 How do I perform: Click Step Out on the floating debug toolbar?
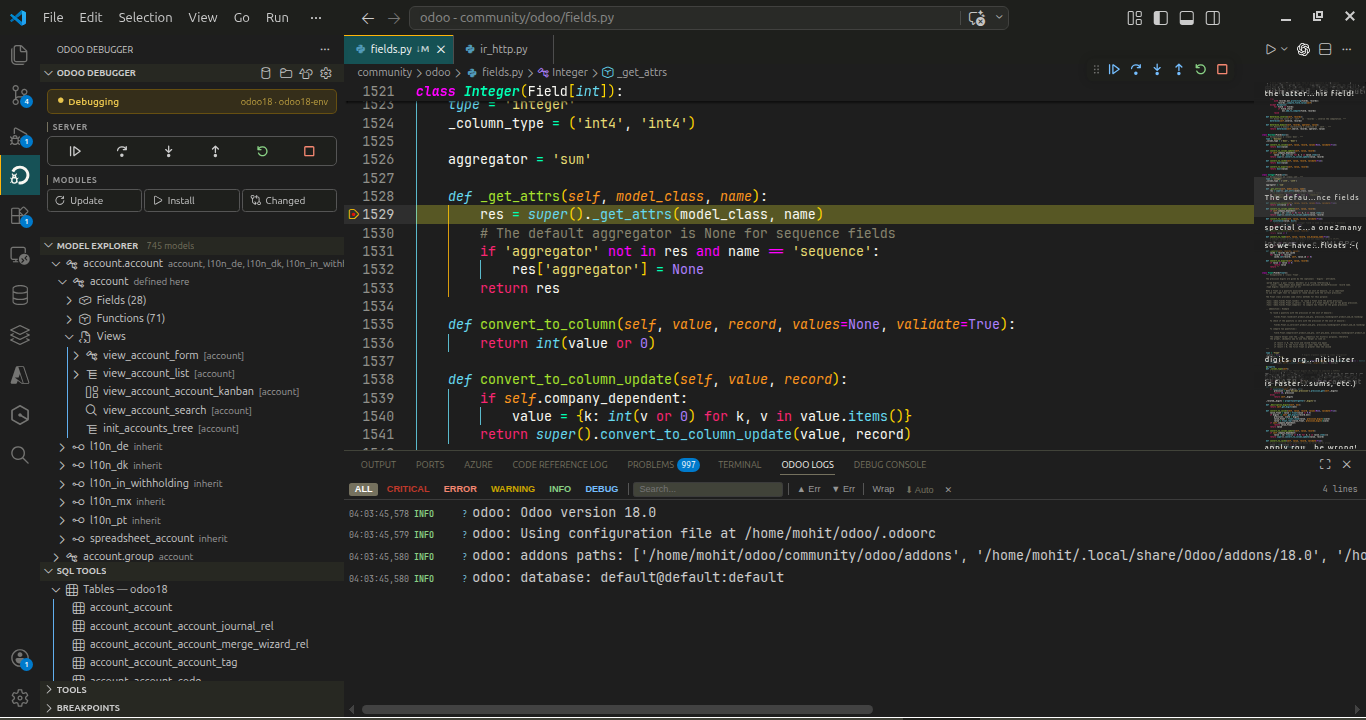click(1179, 69)
